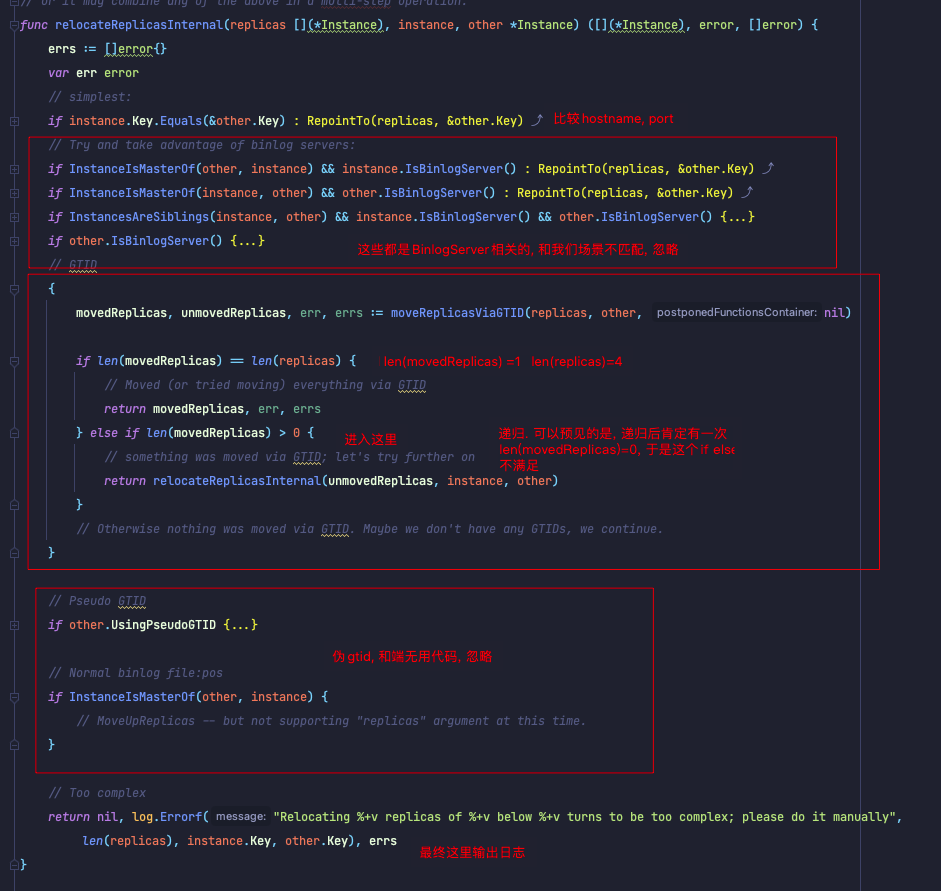941x891 pixels.
Task: Click the 'errs := []error{}' declaration
Action: [x=107, y=49]
